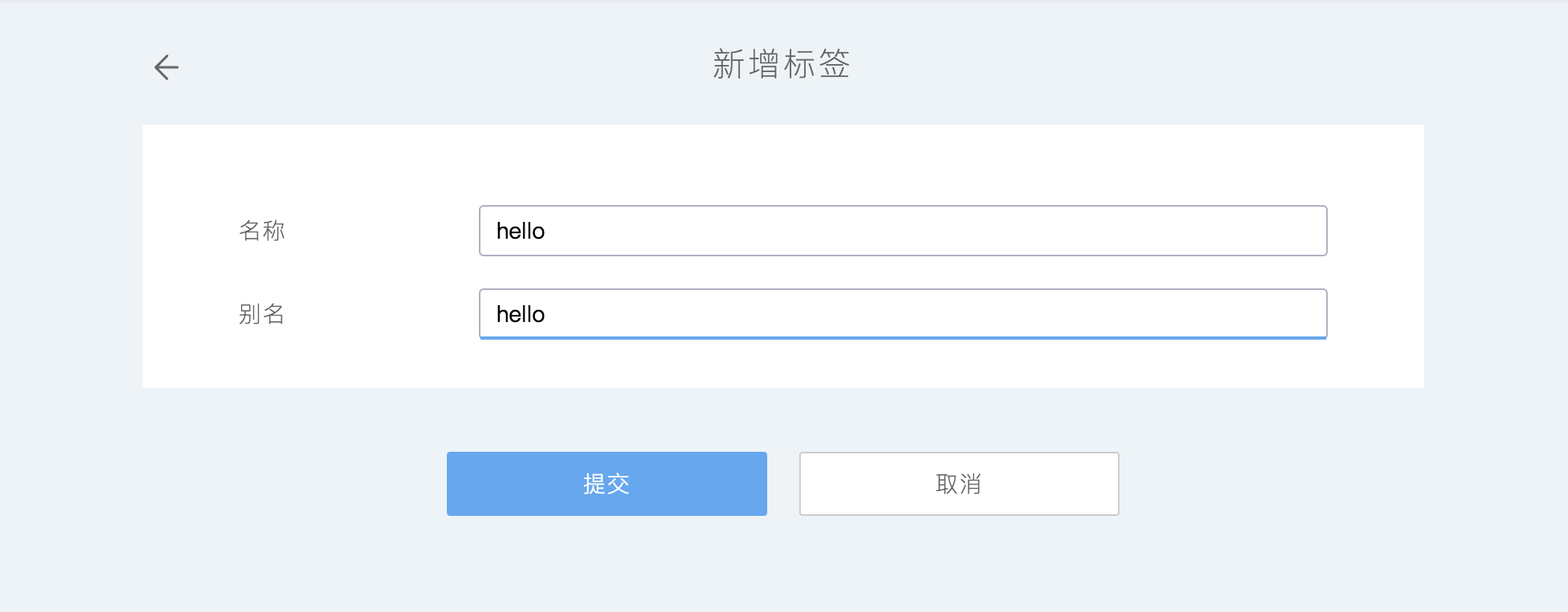This screenshot has height=612, width=1568.
Task: Click the 别名 field label
Action: pyautogui.click(x=262, y=314)
